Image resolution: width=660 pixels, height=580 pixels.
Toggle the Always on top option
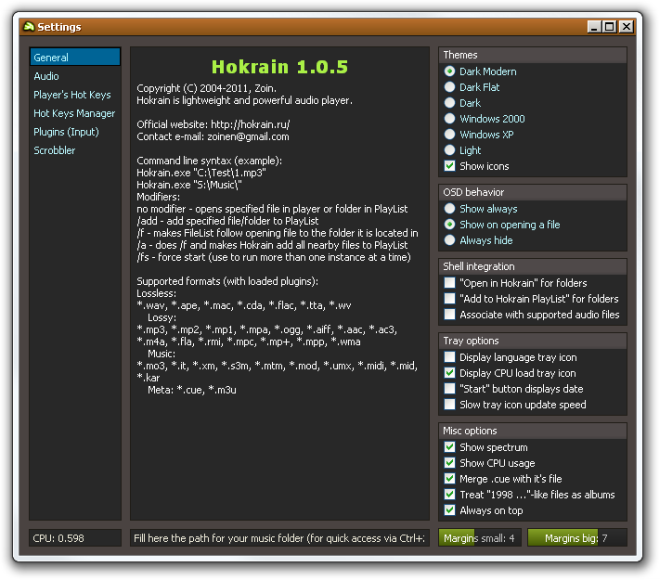[450, 511]
